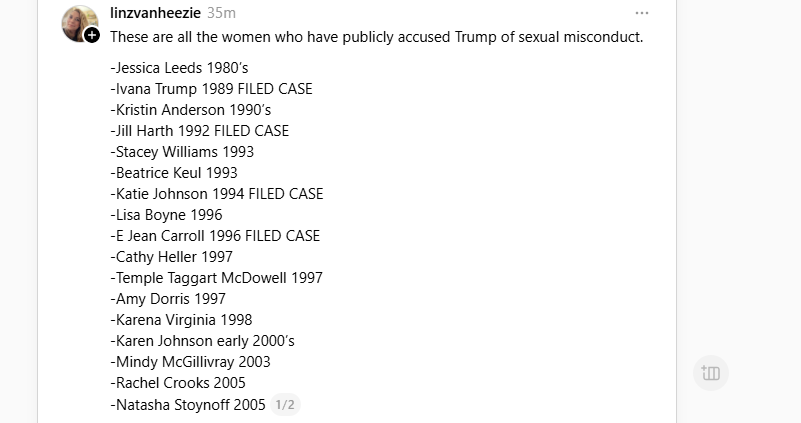Click the Kristin Anderson 1990's line

(x=190, y=110)
